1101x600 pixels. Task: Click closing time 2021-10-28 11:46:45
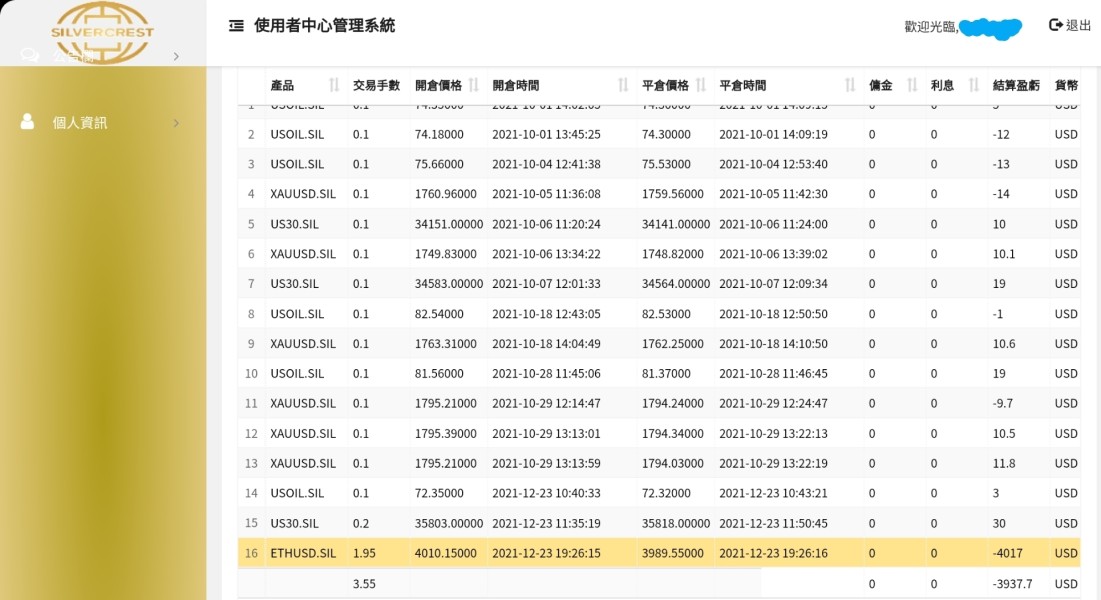pyautogui.click(x=773, y=374)
